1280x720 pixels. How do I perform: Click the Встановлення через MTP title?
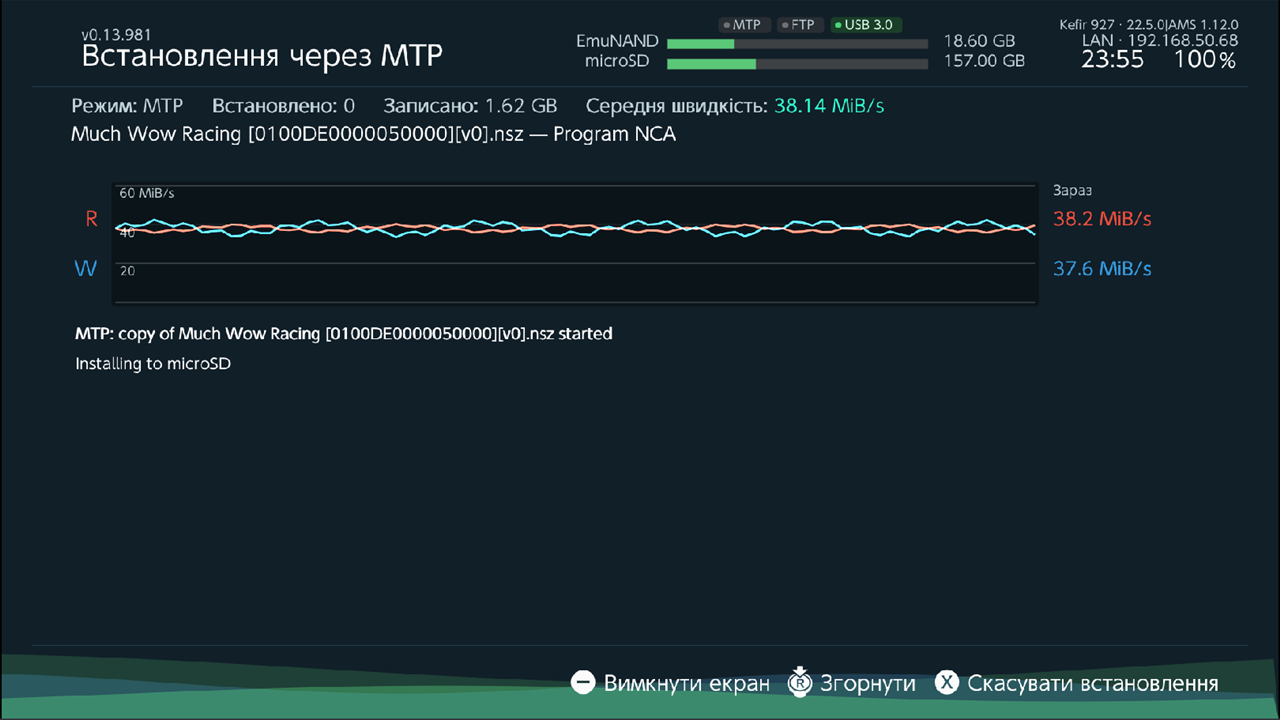(262, 56)
